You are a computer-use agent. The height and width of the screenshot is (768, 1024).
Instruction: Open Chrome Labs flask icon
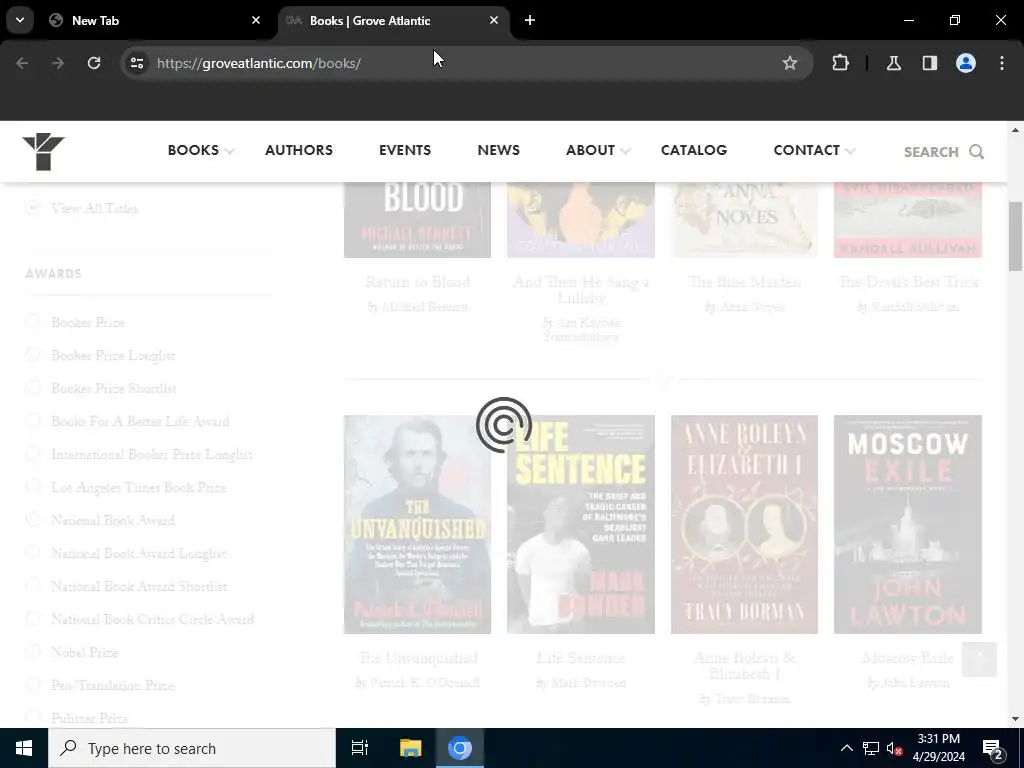pyautogui.click(x=893, y=63)
